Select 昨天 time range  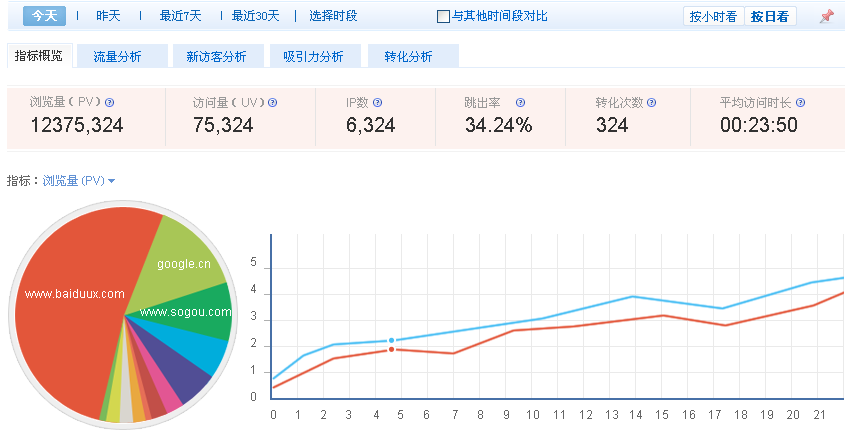pyautogui.click(x=108, y=16)
